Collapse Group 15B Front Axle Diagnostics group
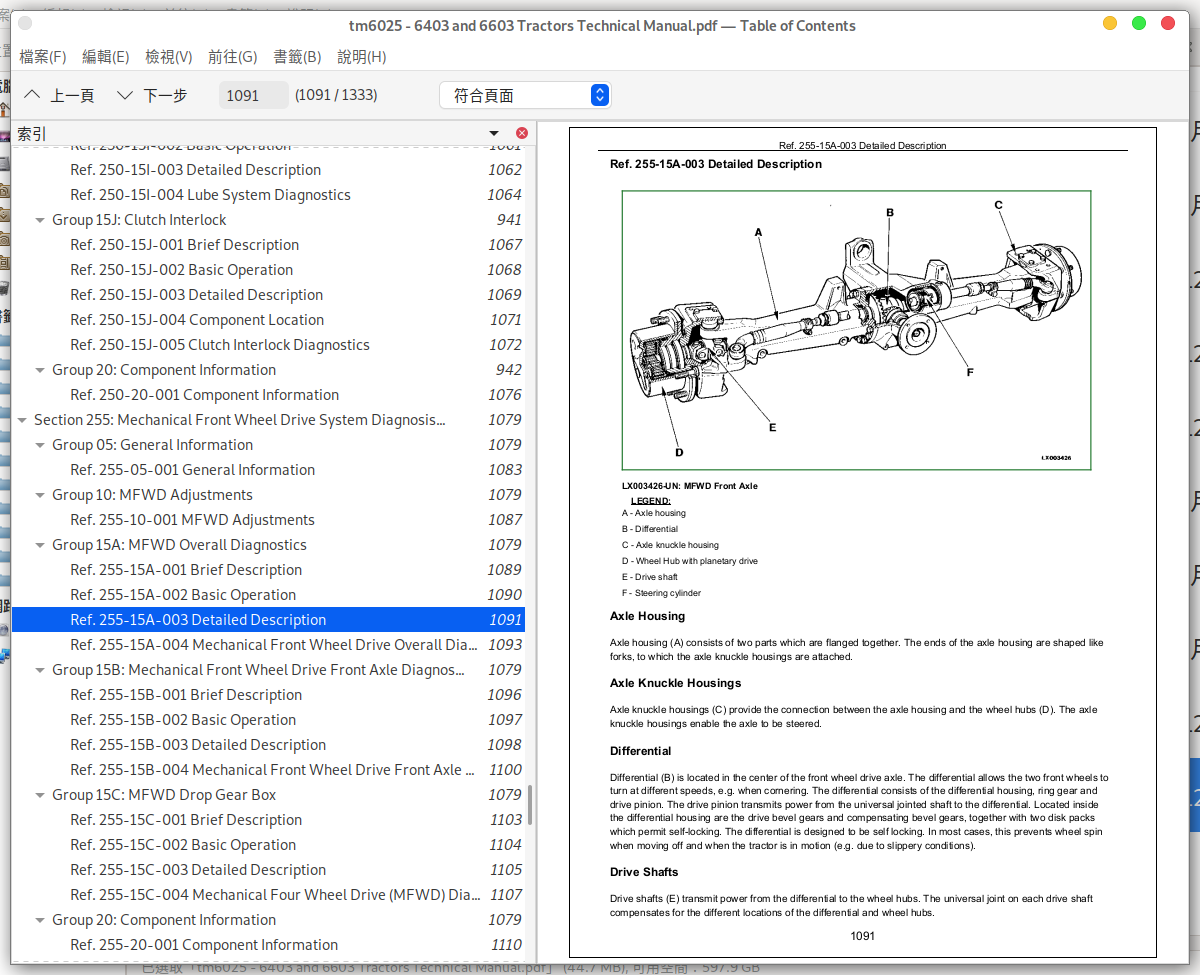1200x975 pixels. click(x=40, y=670)
